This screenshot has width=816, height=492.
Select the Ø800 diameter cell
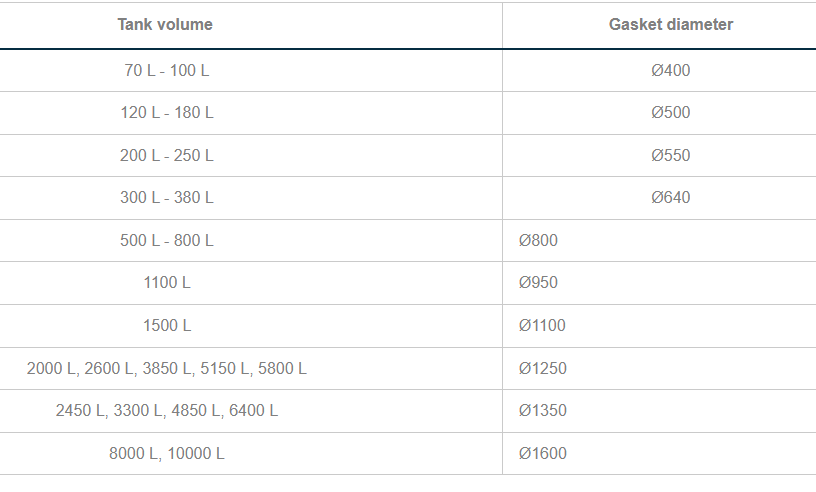pos(538,241)
